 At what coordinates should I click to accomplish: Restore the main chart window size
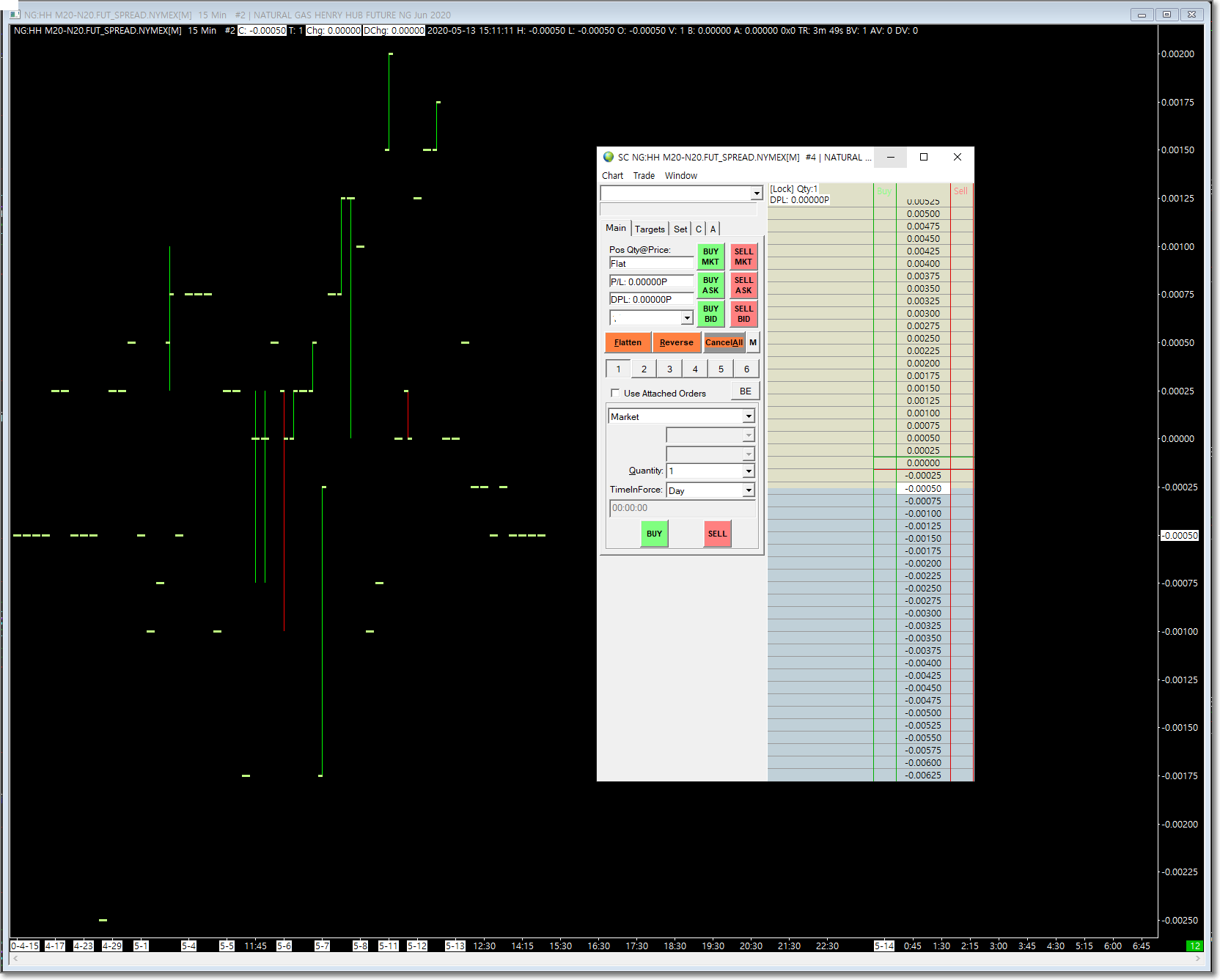click(1166, 15)
